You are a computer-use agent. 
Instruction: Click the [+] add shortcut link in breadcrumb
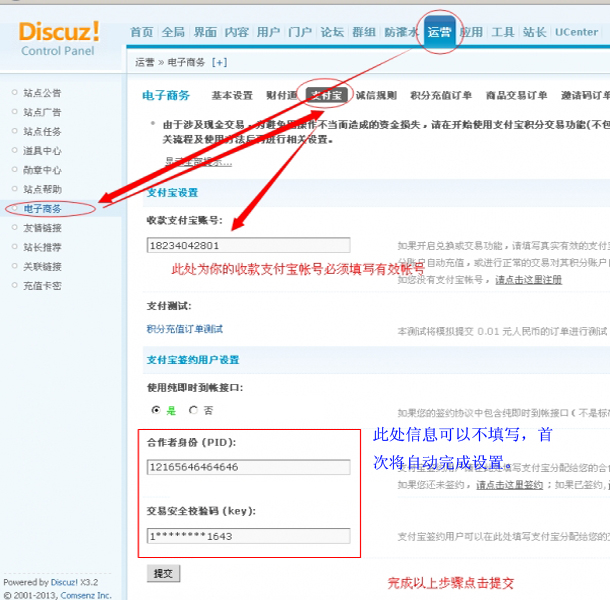219,62
